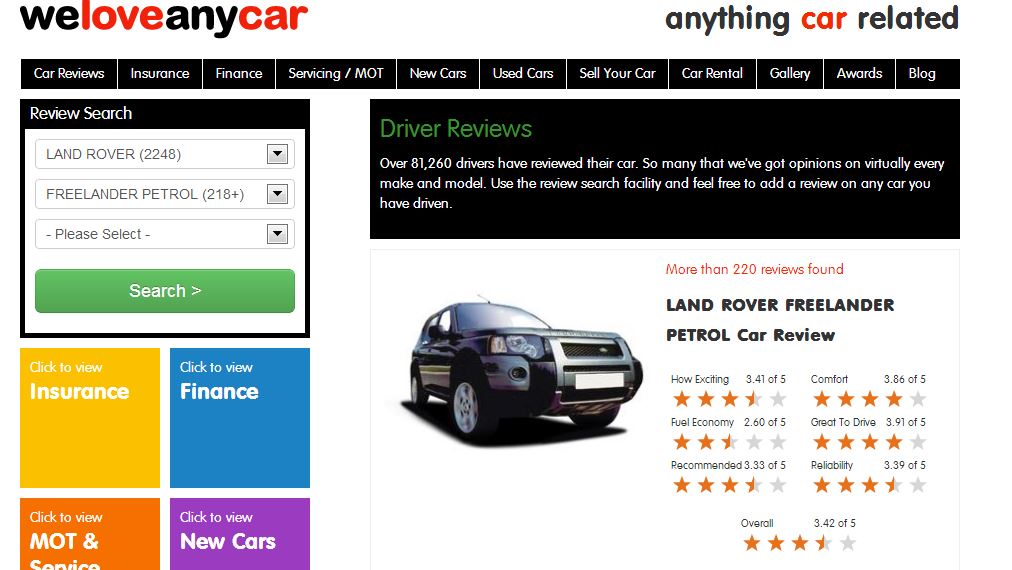Click the blue Finance tile
1012x570 pixels.
tap(239, 418)
